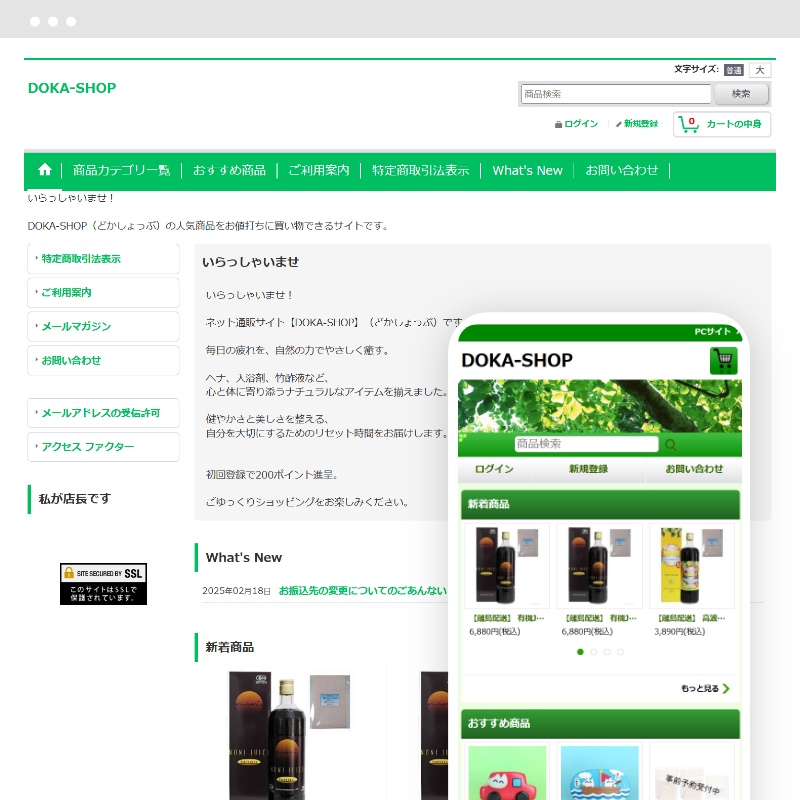Click the mobile green leaves banner image
800x800 pixels.
(599, 406)
